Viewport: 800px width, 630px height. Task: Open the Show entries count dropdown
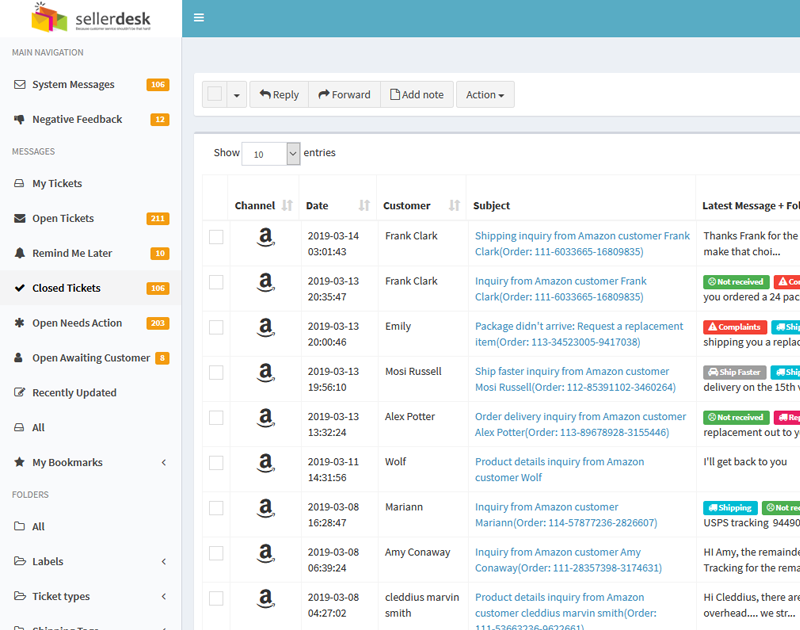pyautogui.click(x=270, y=154)
